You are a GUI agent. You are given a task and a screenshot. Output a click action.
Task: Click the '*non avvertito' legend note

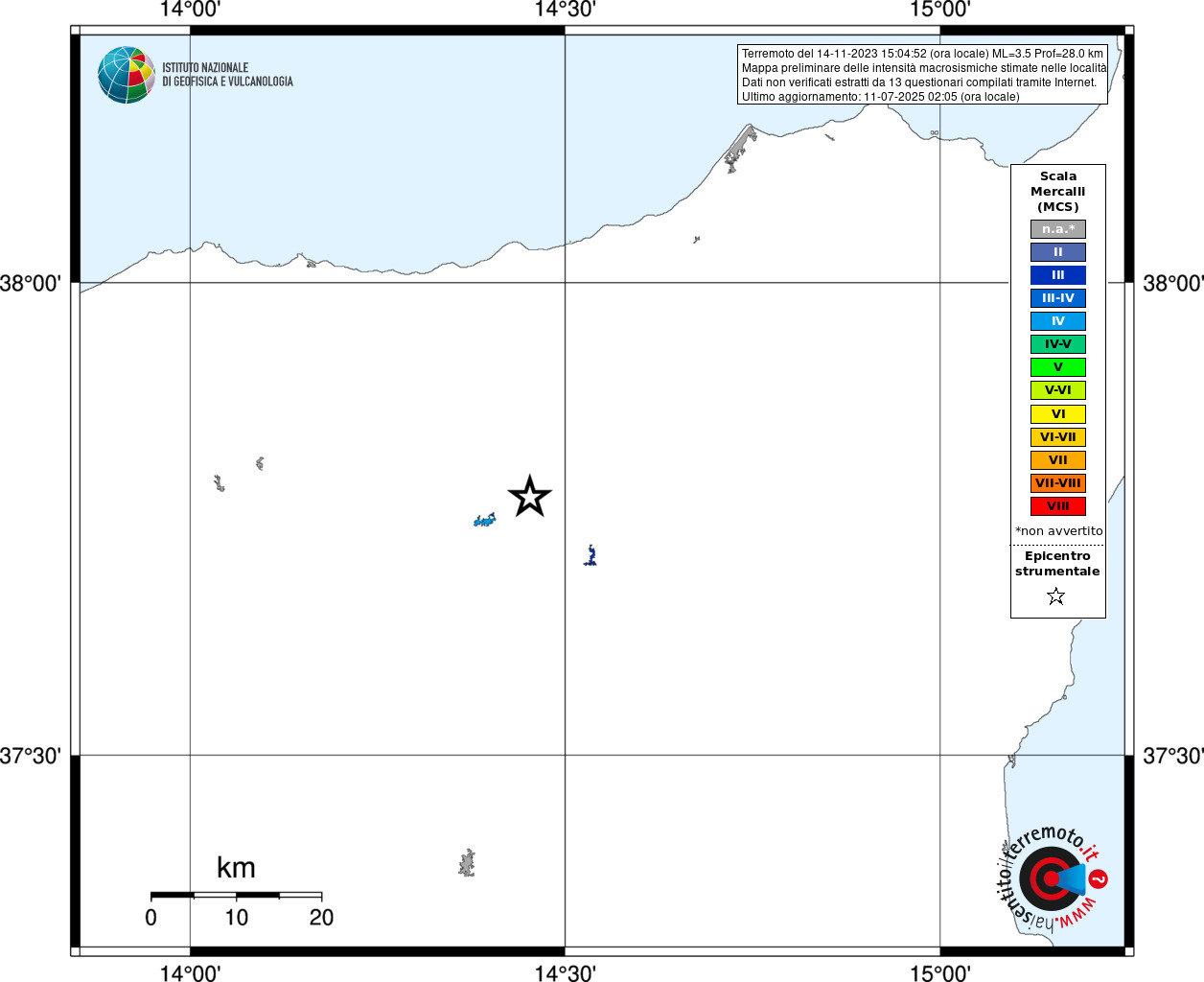point(1059,531)
